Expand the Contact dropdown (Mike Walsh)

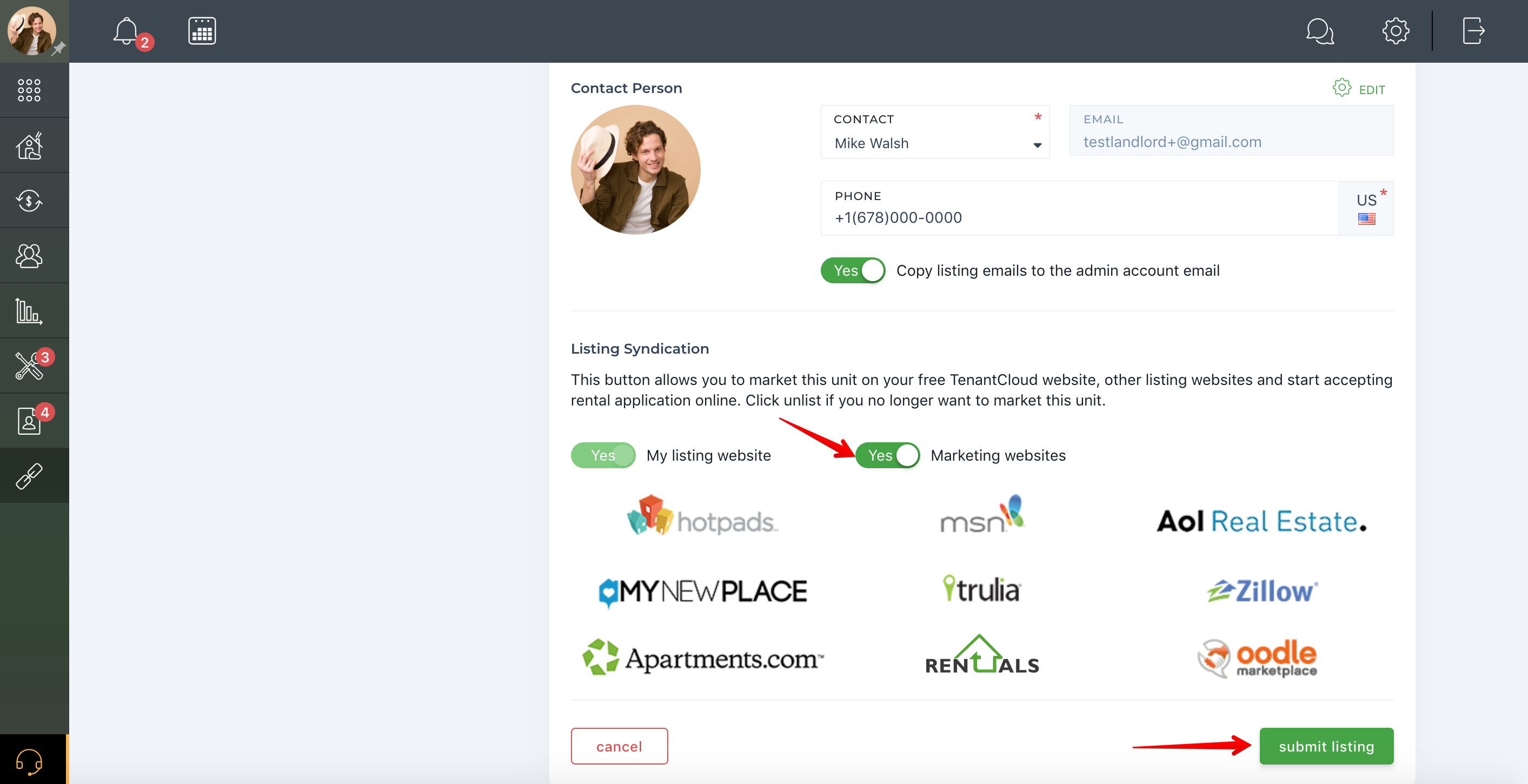point(935,131)
